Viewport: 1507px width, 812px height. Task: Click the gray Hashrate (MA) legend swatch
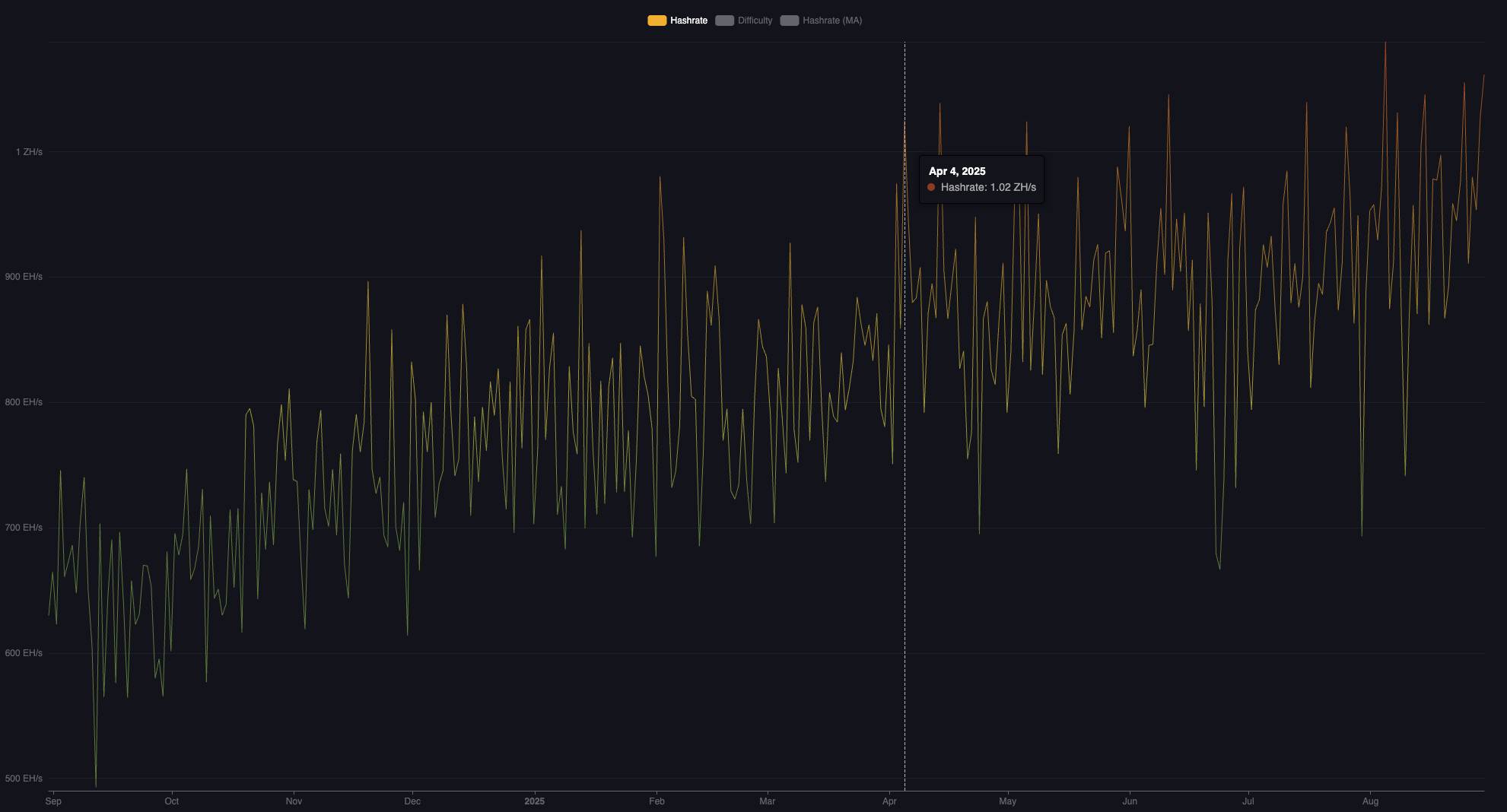tap(790, 21)
